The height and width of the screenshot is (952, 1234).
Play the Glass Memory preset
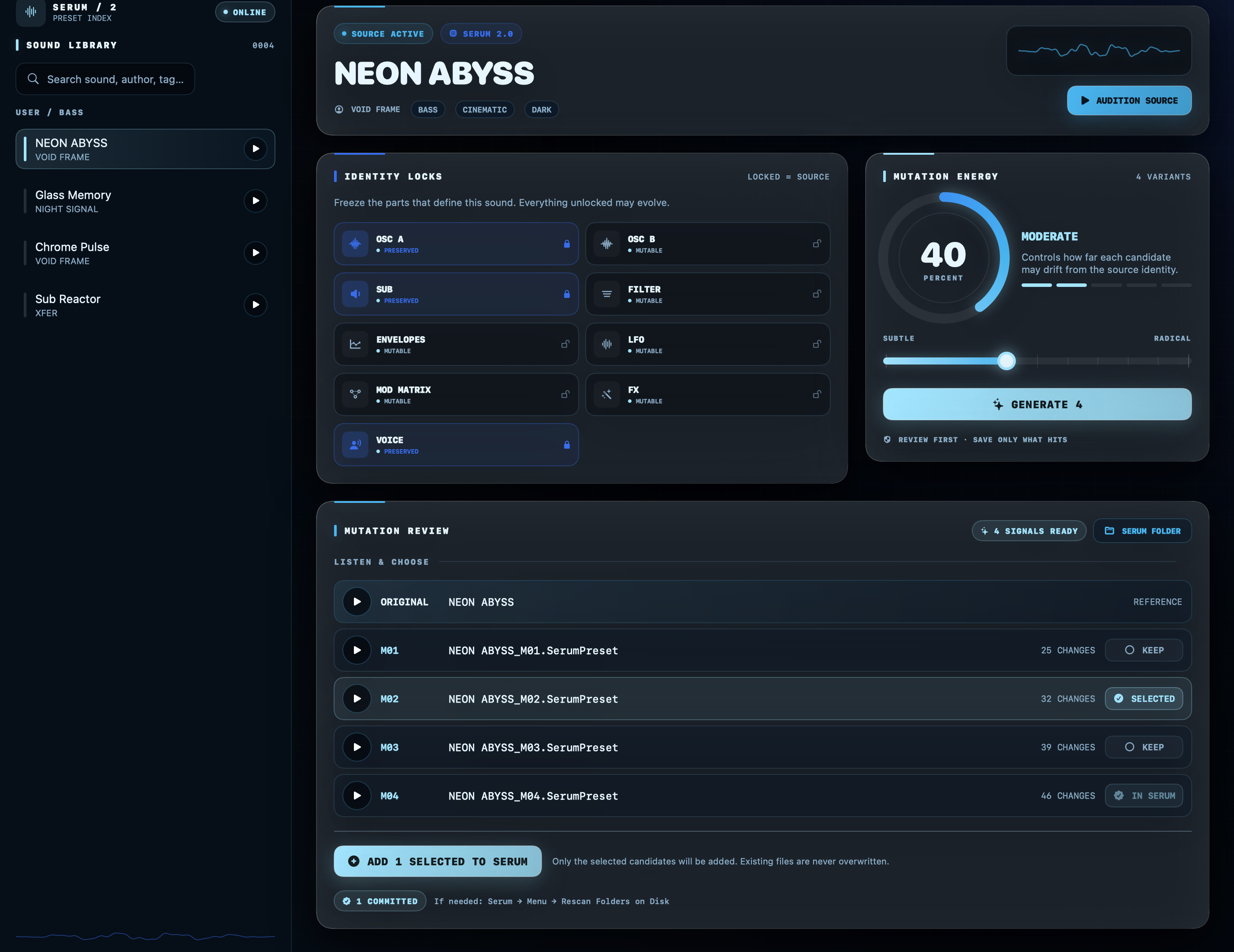click(255, 201)
